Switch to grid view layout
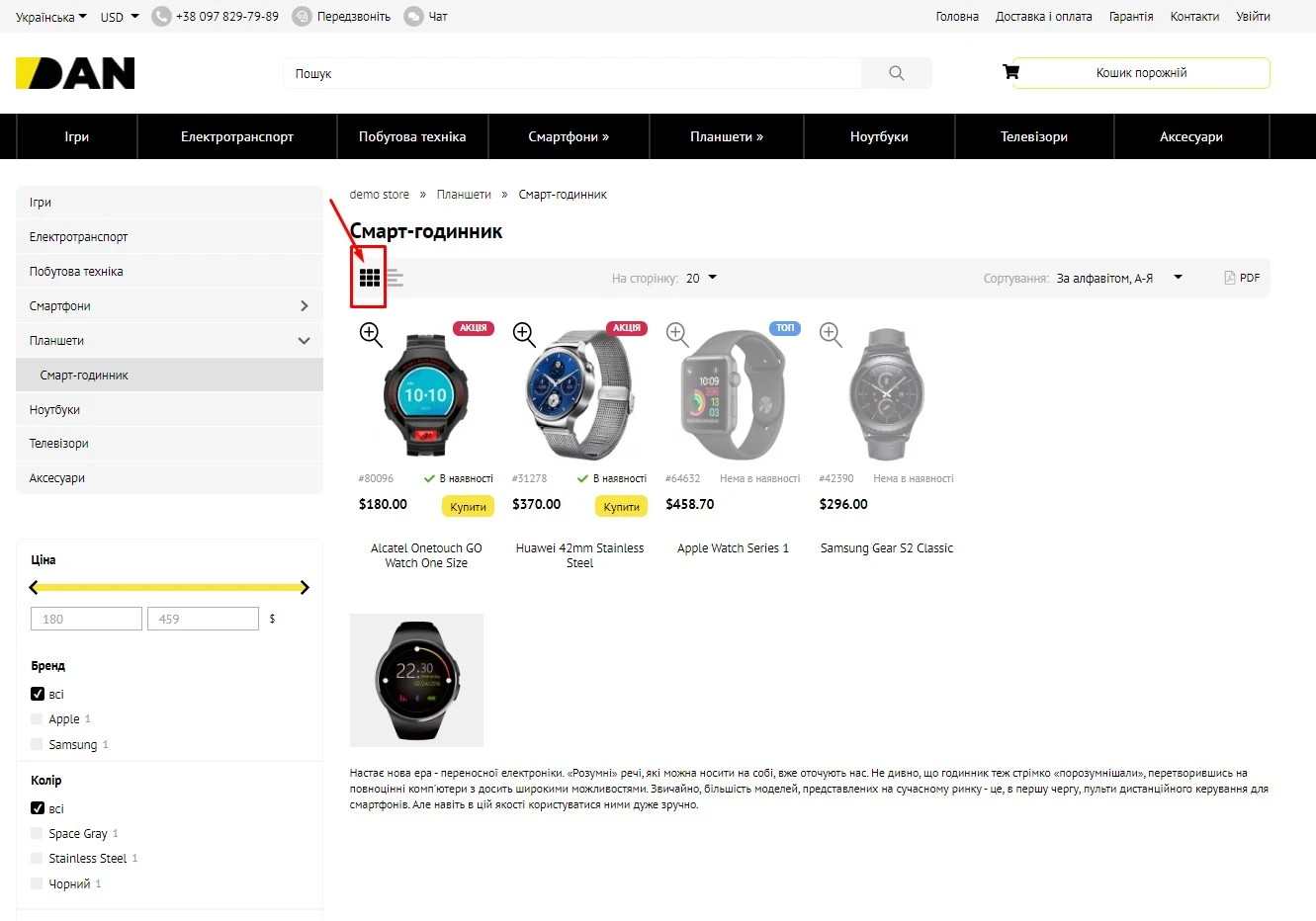This screenshot has width=1316, height=921. 370,278
